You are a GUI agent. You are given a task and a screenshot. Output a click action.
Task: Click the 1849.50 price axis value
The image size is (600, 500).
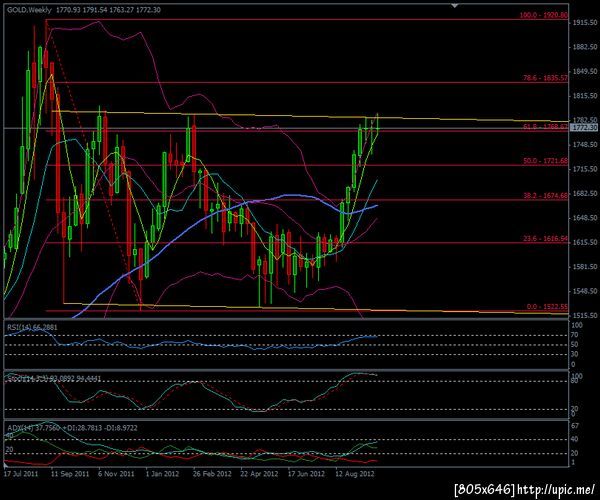click(585, 72)
